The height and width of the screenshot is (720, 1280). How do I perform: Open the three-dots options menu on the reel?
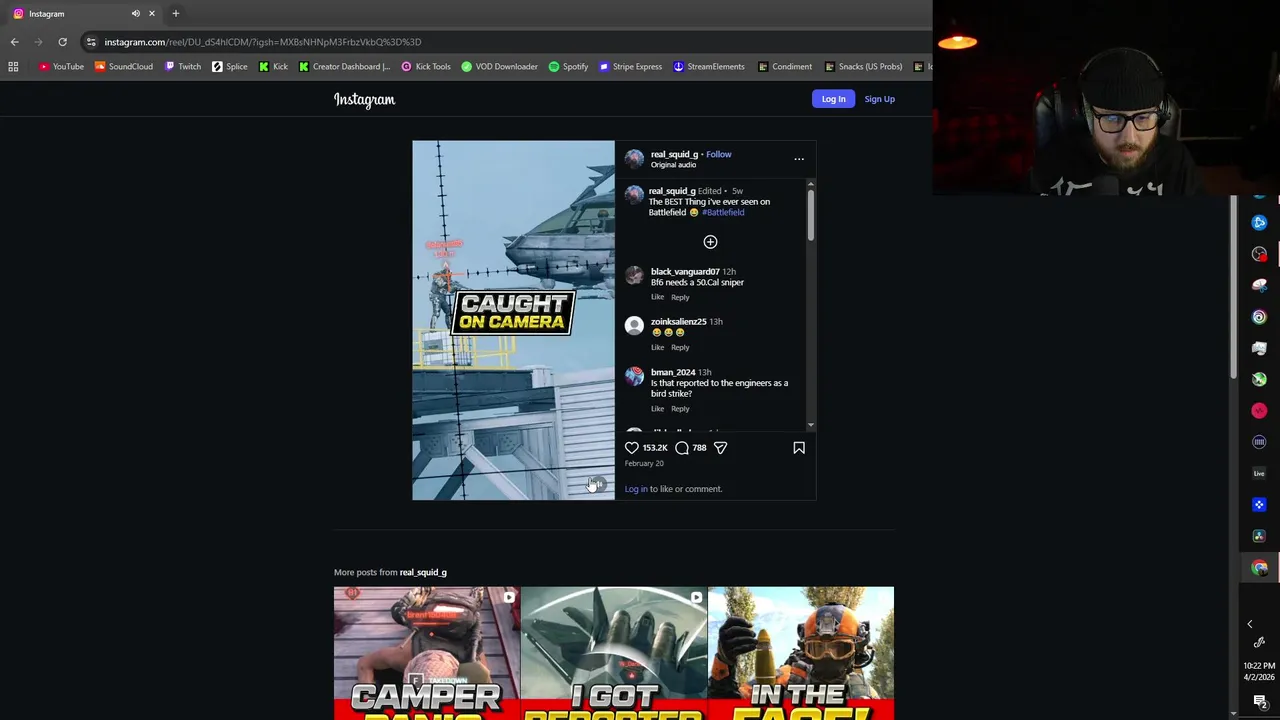799,159
